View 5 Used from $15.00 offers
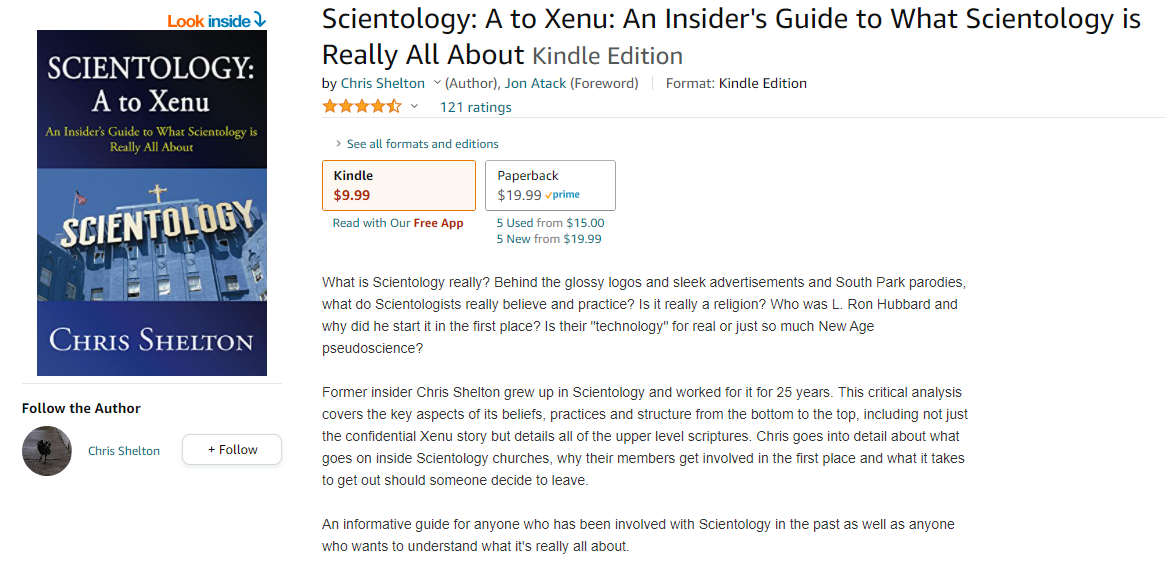Viewport: 1173px width, 563px height. 550,223
